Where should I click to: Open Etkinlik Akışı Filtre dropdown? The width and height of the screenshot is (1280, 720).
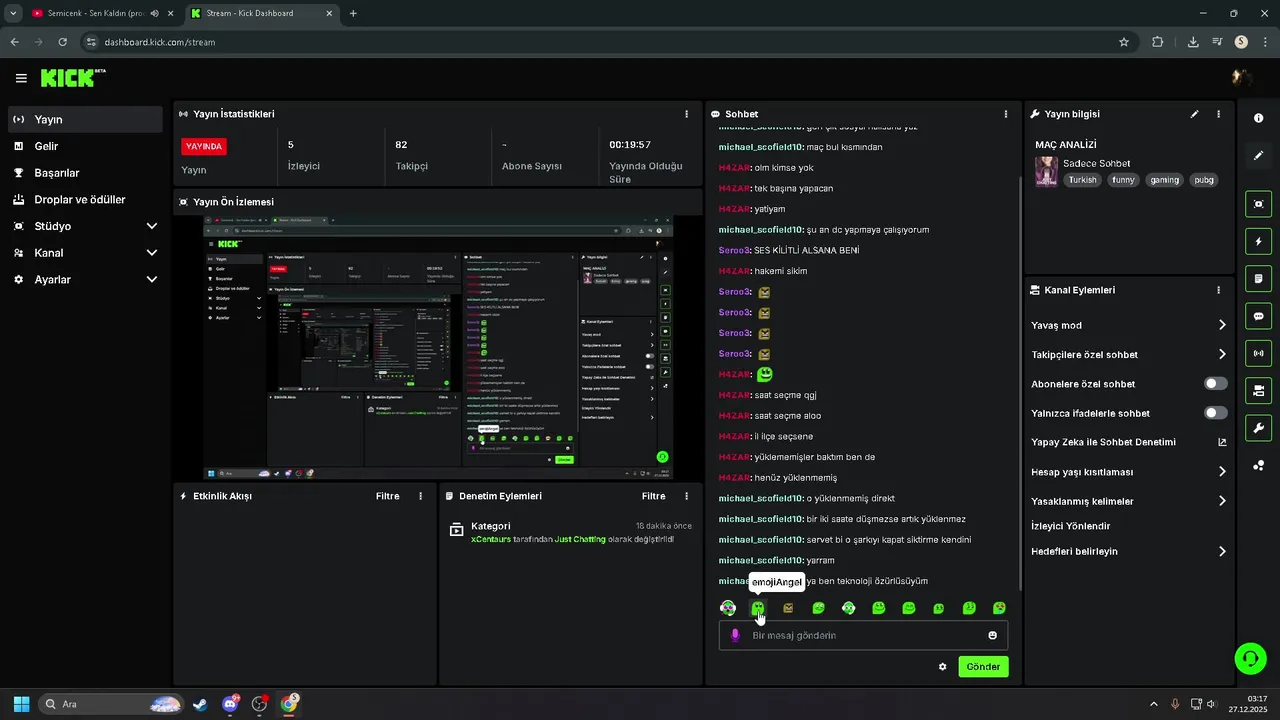pos(387,496)
